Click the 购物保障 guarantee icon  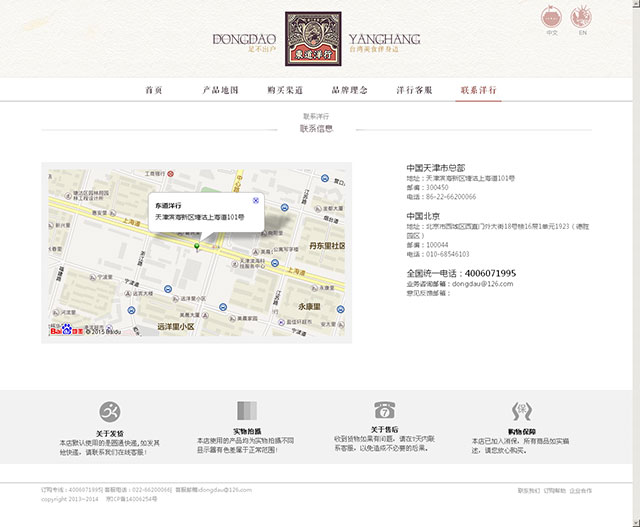tap(520, 410)
